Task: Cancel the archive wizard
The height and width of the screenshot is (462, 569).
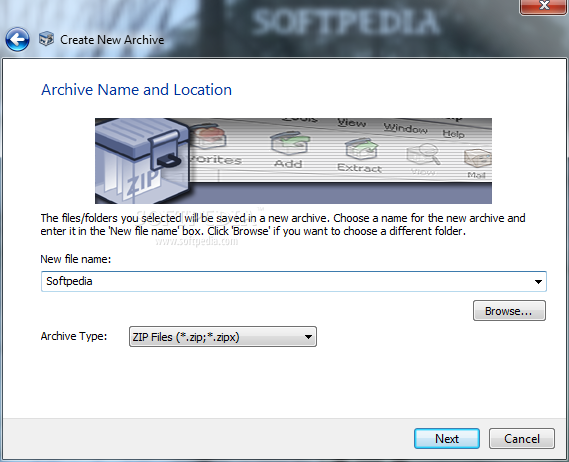Action: pos(521,438)
